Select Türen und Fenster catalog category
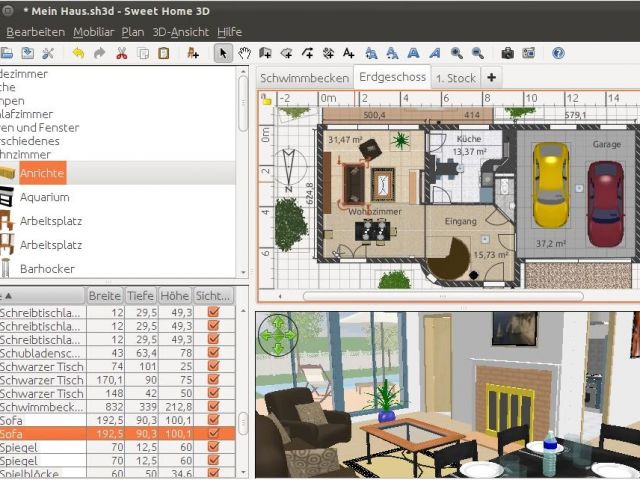The width and height of the screenshot is (640, 480). [x=40, y=127]
